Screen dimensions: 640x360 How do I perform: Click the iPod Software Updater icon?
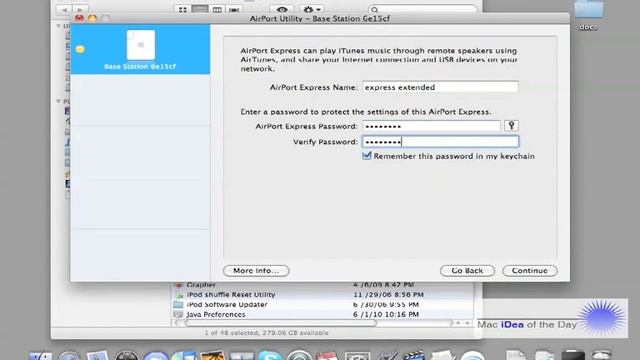click(x=178, y=304)
